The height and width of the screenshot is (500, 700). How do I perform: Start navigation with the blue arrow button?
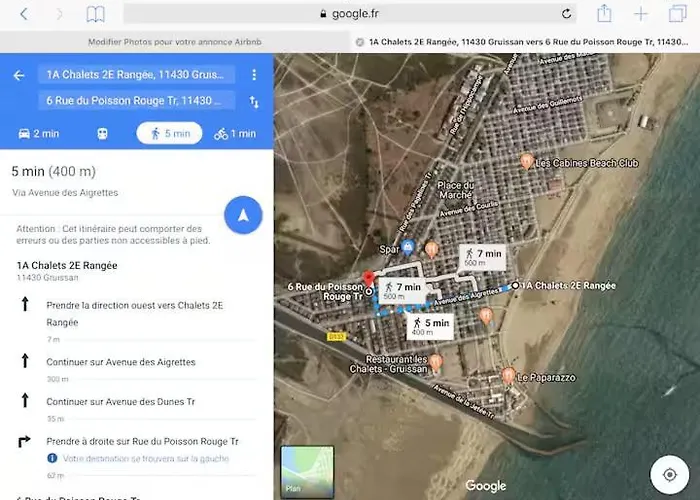[243, 214]
